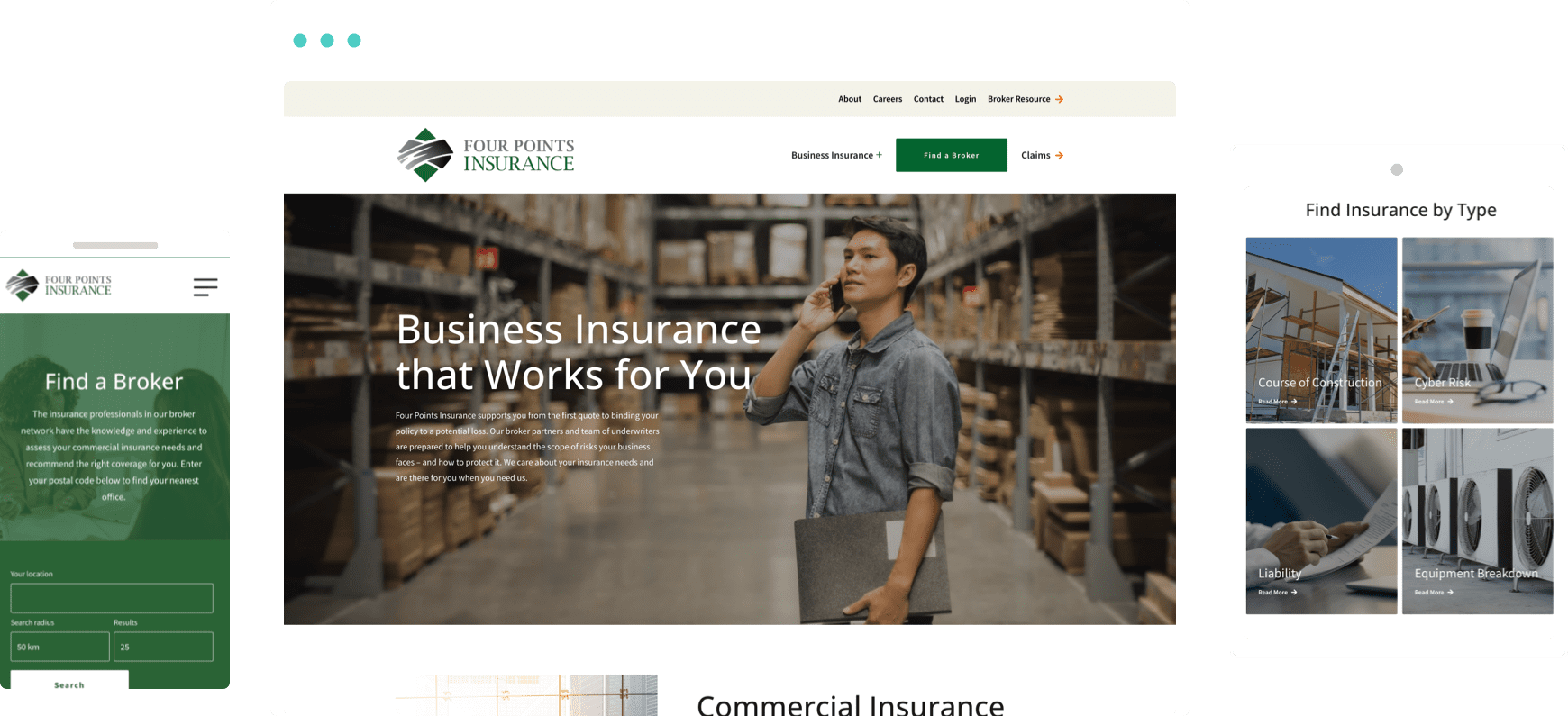Click the white Search button
The height and width of the screenshot is (716, 1568).
coord(69,680)
